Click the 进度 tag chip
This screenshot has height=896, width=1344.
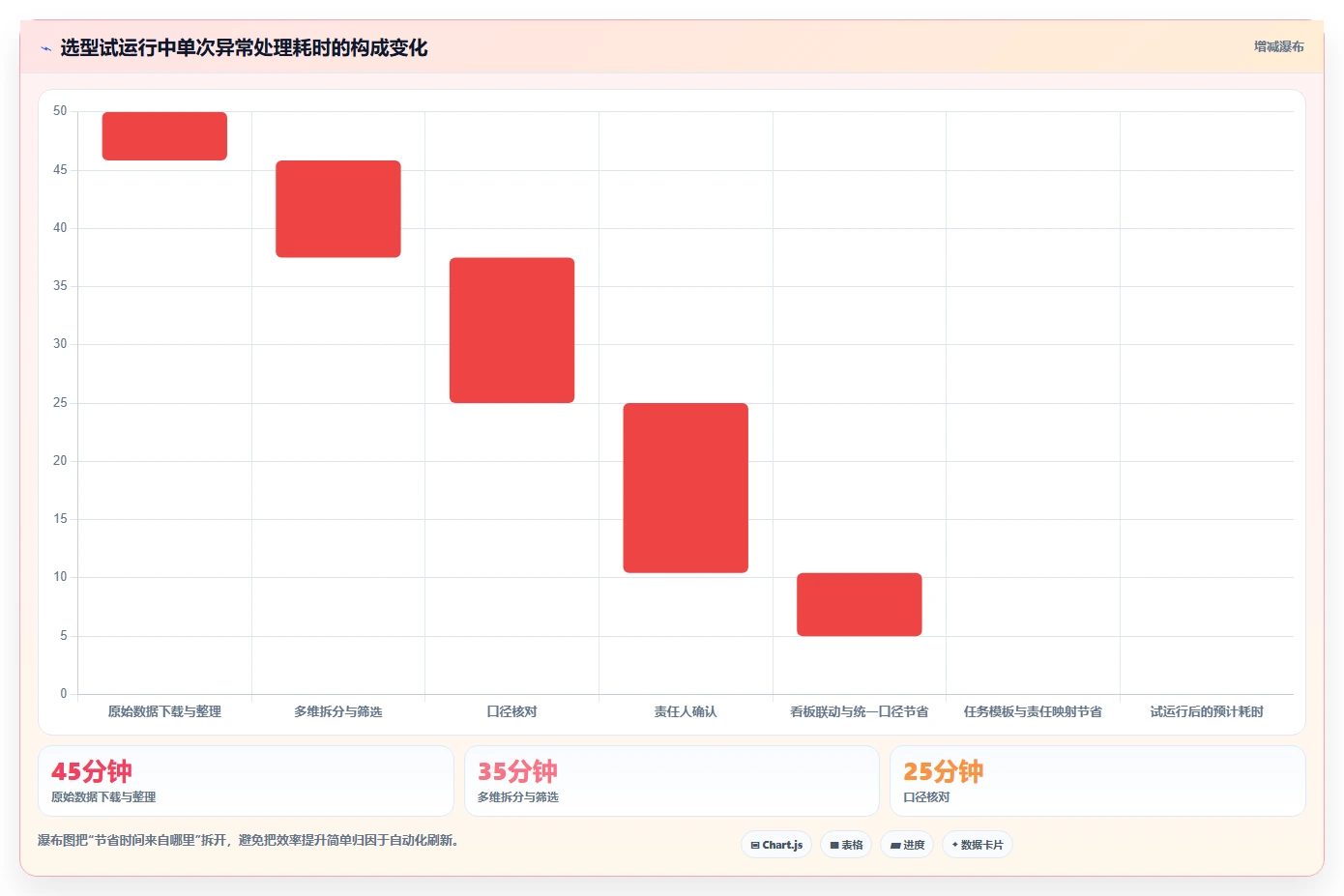pyautogui.click(x=907, y=845)
